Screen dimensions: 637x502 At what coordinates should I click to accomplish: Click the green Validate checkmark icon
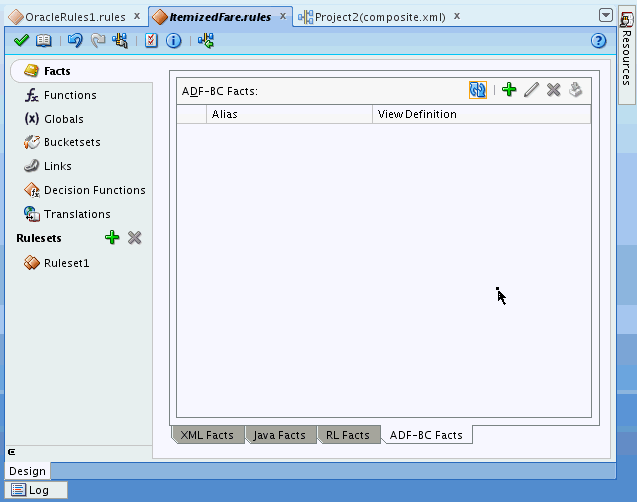[21, 40]
